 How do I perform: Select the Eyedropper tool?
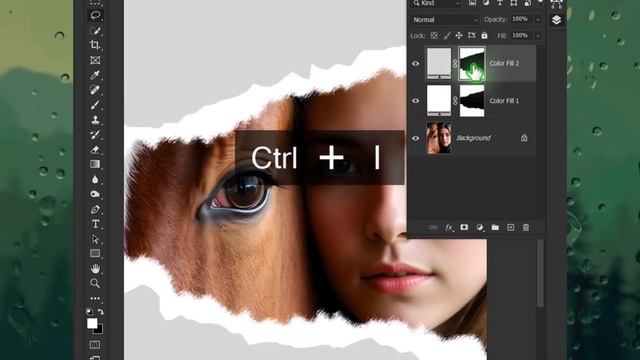pos(95,75)
